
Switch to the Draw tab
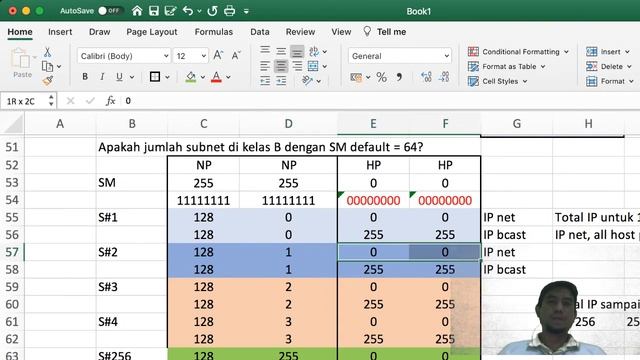[100, 32]
